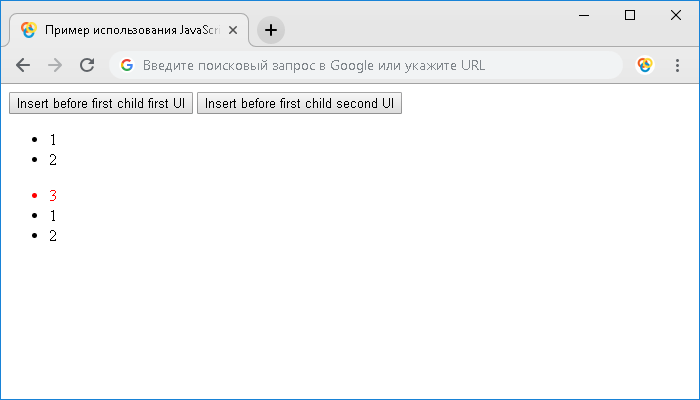Maximize the browser window

[630, 15]
